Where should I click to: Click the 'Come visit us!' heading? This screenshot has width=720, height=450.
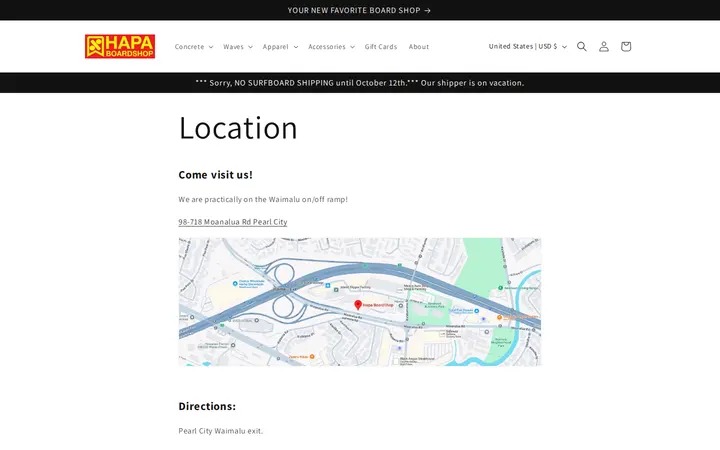[215, 175]
